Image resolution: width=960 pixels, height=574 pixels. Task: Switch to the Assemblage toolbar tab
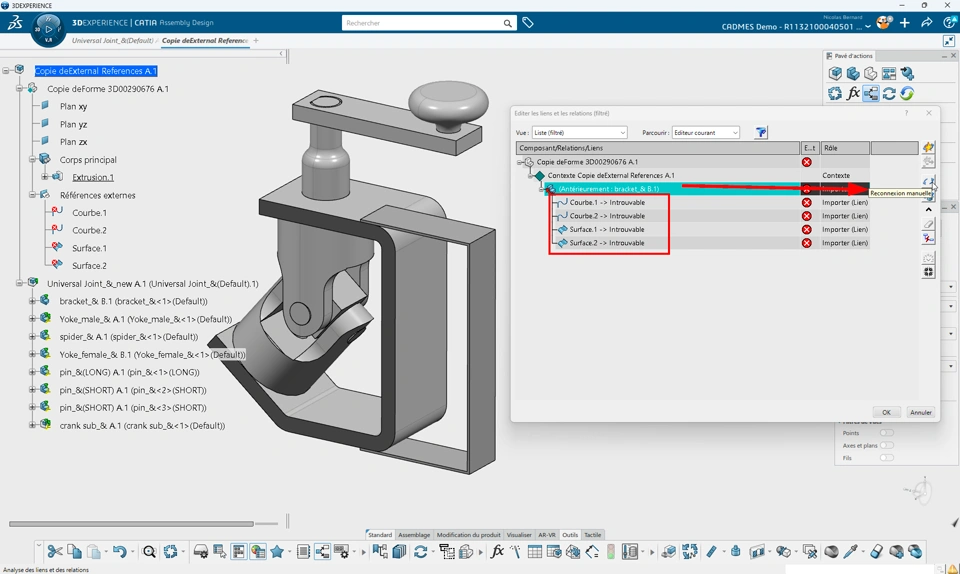coord(414,535)
